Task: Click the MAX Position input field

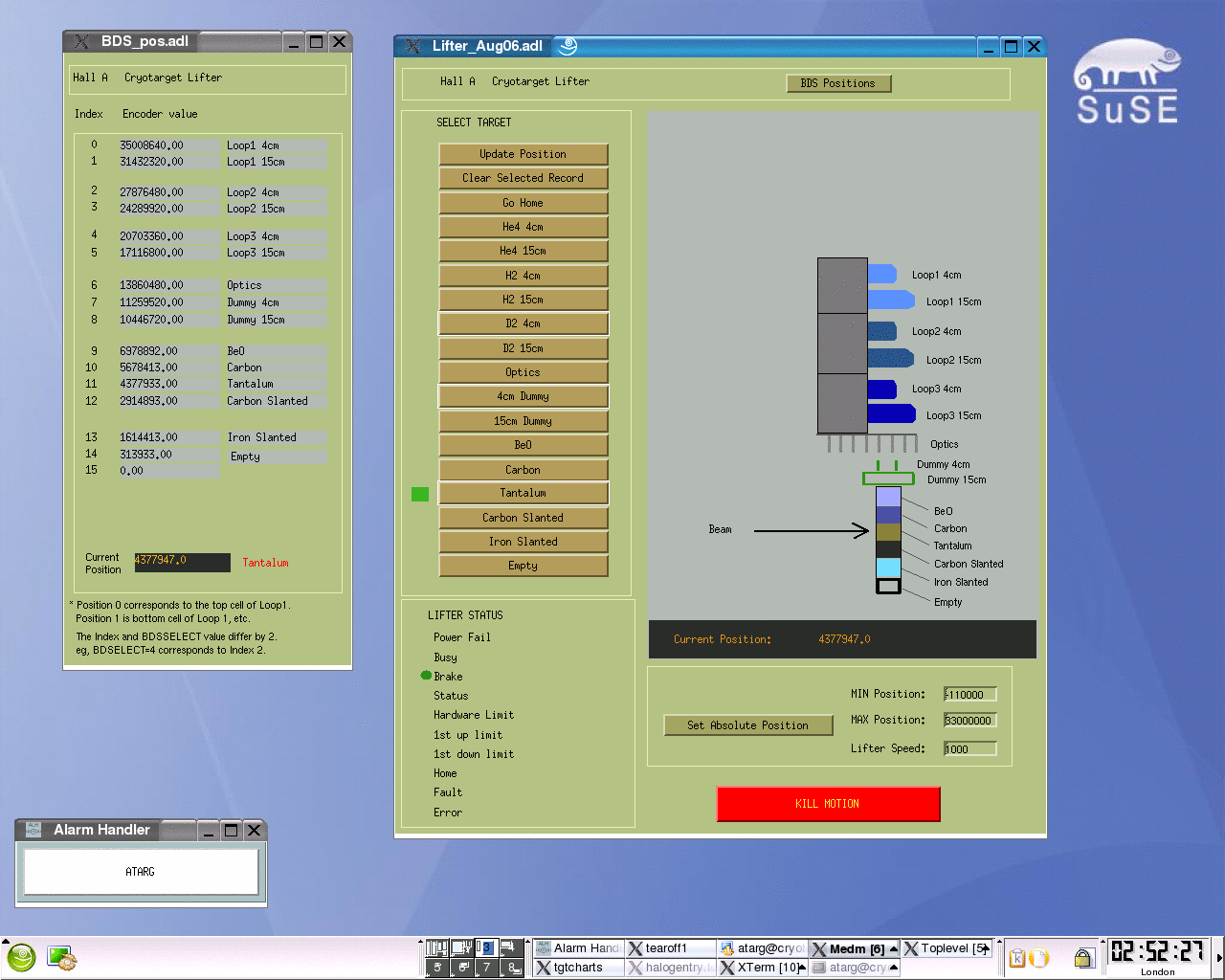Action: point(970,721)
